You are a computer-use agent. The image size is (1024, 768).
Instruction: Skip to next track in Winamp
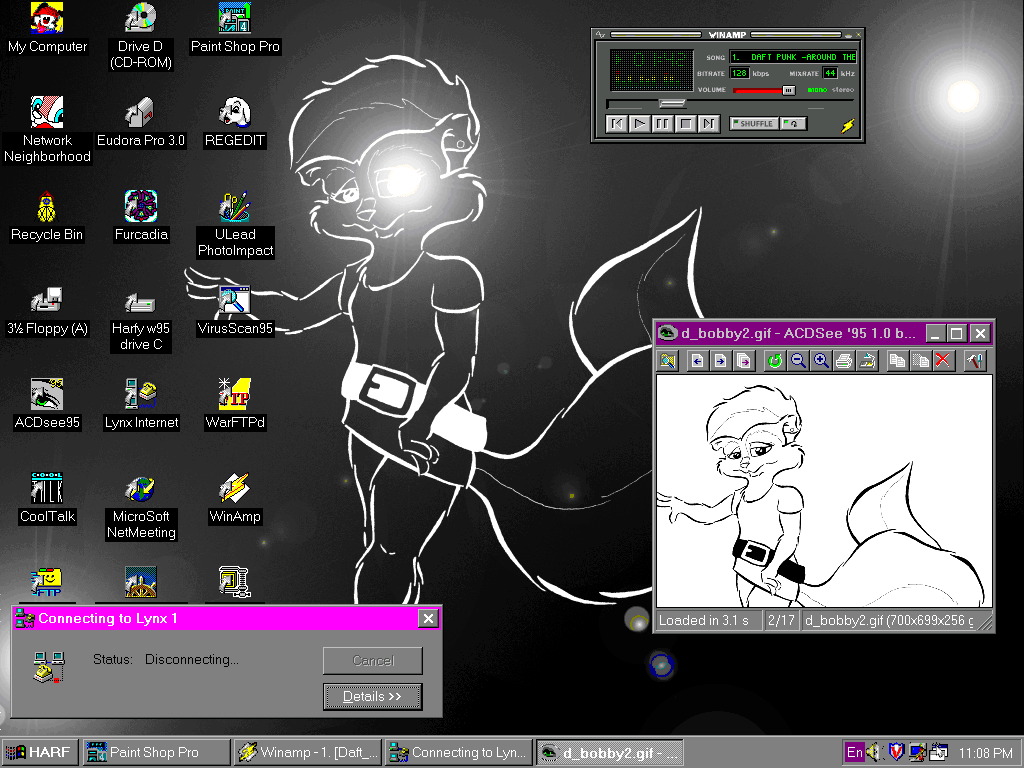[x=709, y=123]
